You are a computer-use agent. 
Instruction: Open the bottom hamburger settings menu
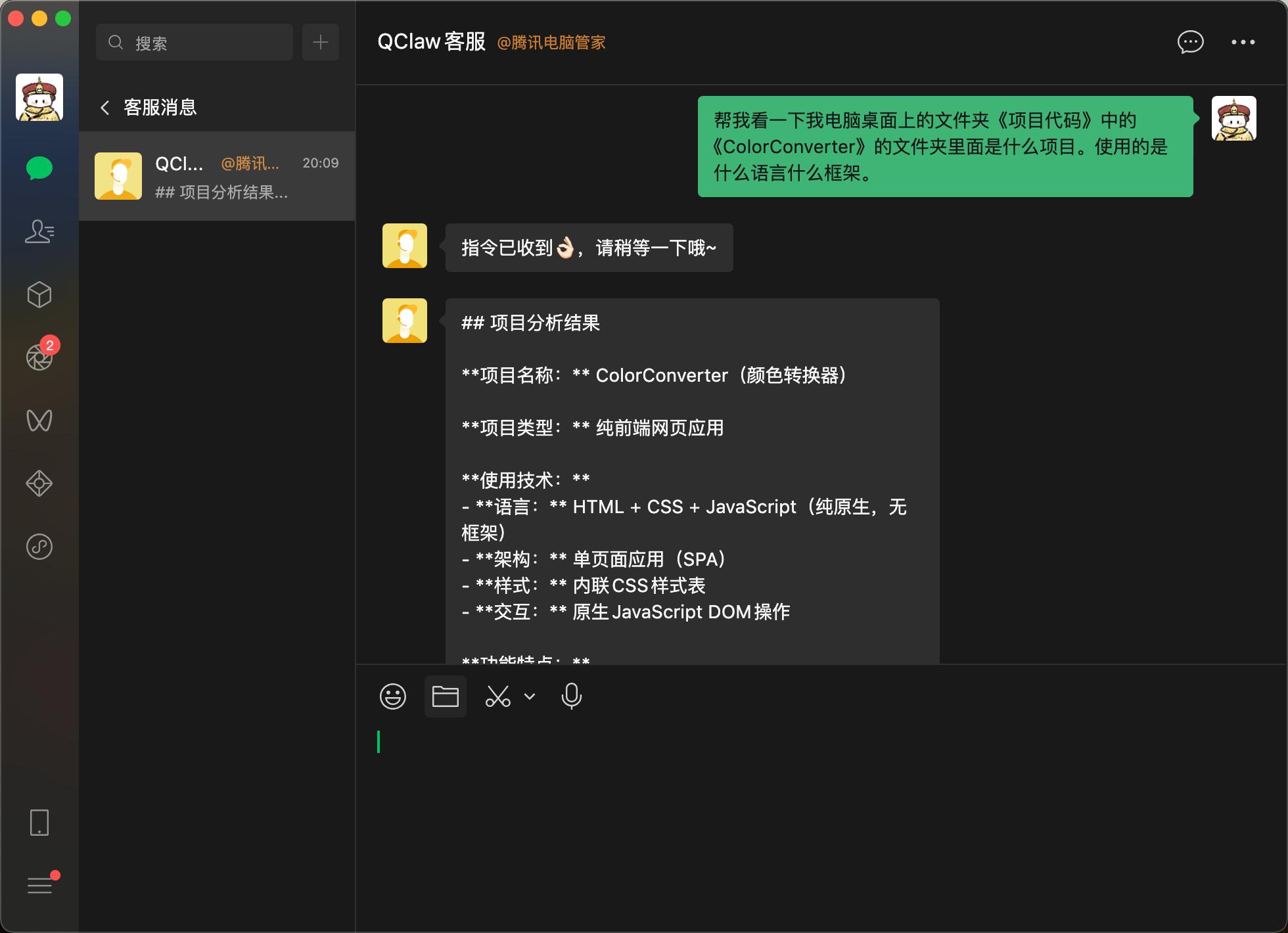coord(39,886)
